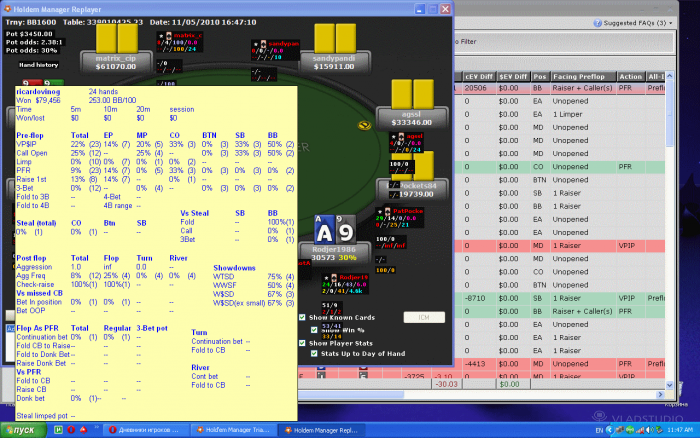The width and height of the screenshot is (700, 438).
Task: Click the red triangle quick launch icon
Action: [83, 430]
